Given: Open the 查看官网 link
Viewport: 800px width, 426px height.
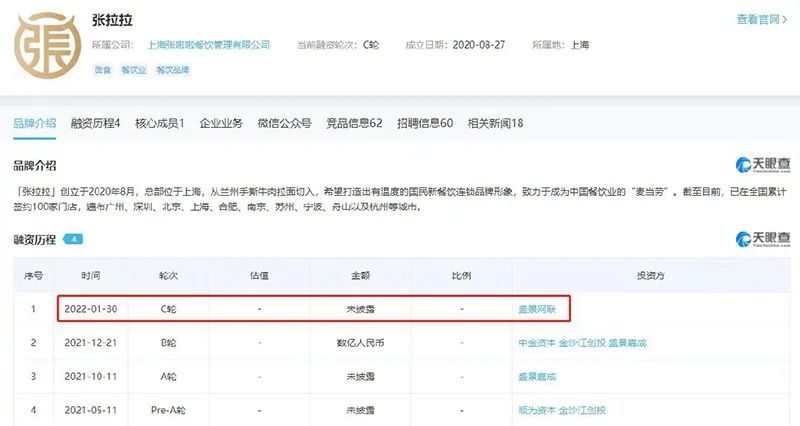Looking at the screenshot, I should tap(762, 19).
